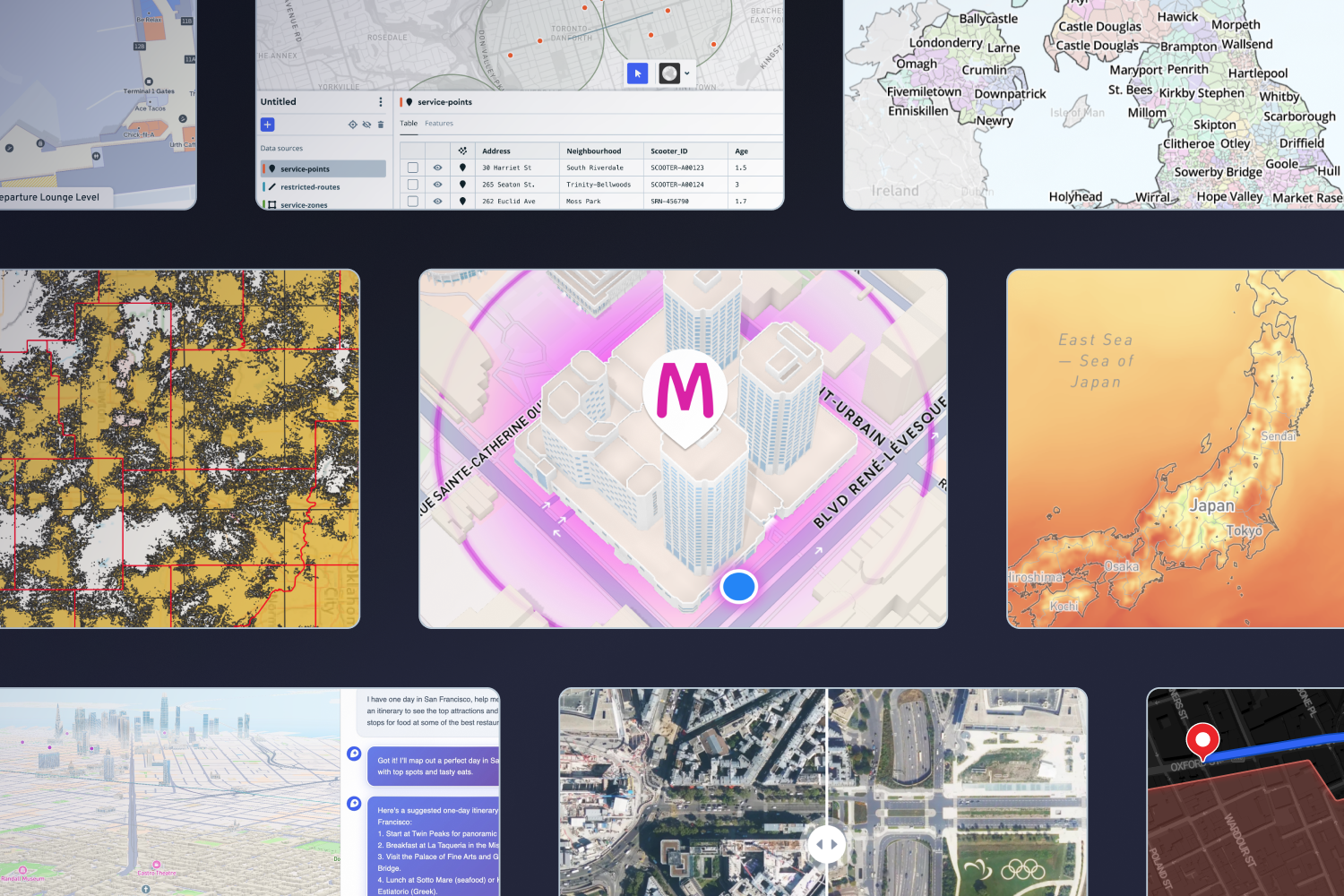Image resolution: width=1344 pixels, height=896 pixels.
Task: Toggle visibility eye for 30 Harriet St row
Action: tap(437, 168)
